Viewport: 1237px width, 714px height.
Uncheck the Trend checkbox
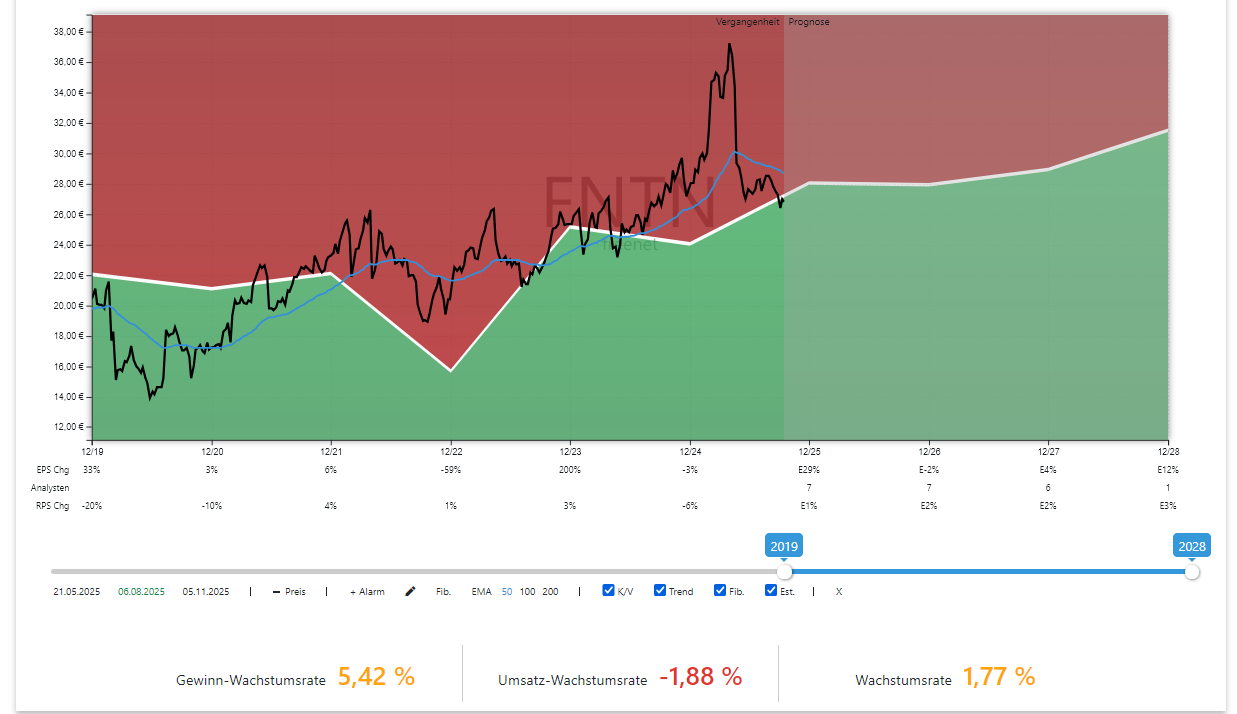coord(659,590)
